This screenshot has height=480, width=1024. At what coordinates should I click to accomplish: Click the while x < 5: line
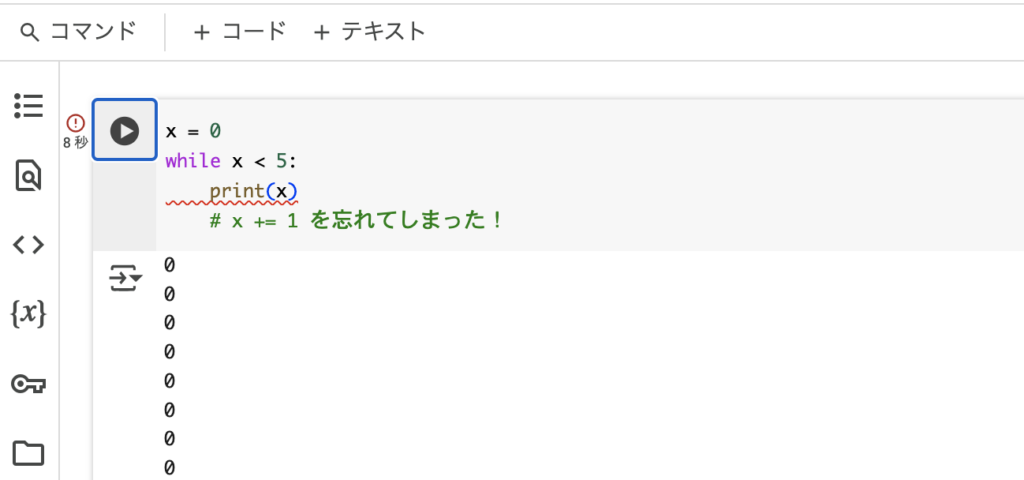pyautogui.click(x=231, y=161)
